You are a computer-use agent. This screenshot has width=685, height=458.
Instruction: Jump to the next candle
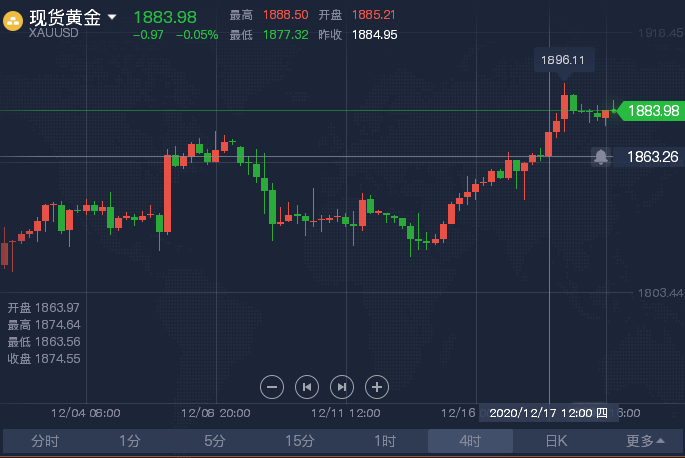(342, 387)
